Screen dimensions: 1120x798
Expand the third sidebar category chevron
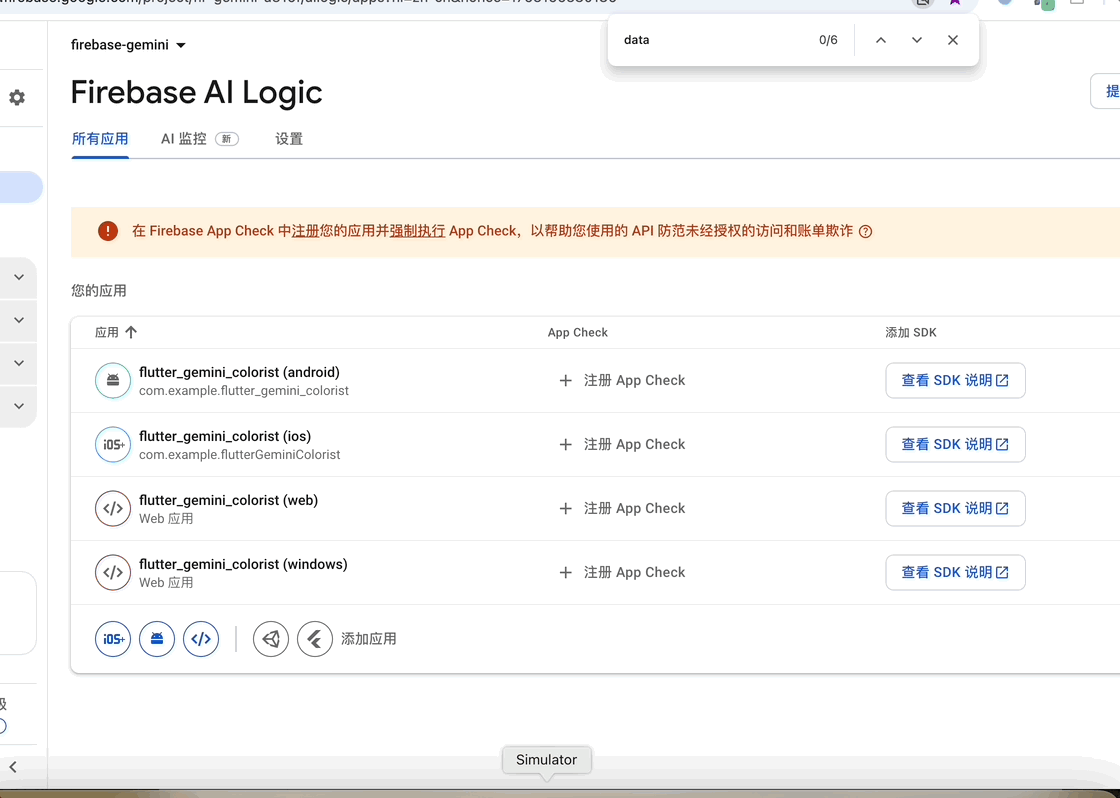pos(19,363)
